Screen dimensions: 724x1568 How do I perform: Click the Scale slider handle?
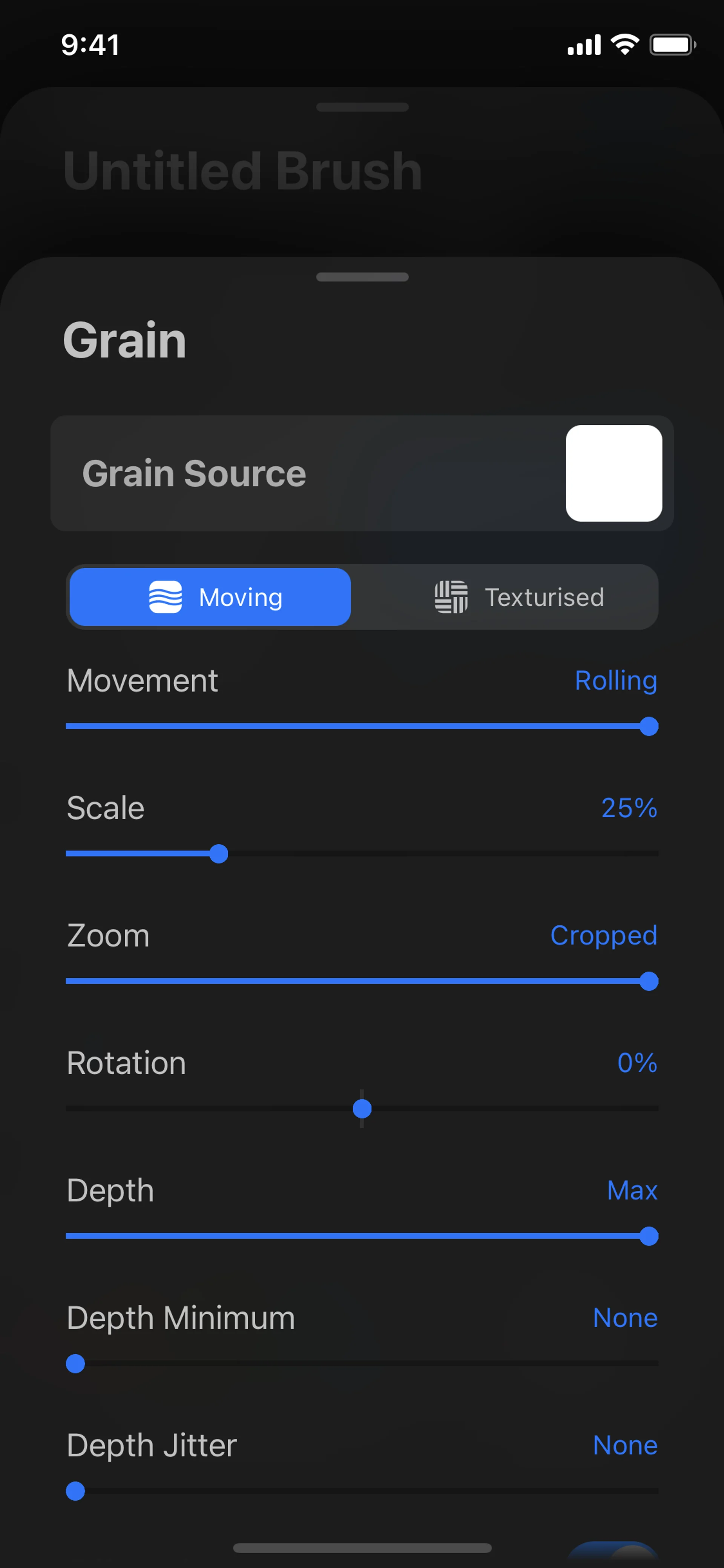218,854
